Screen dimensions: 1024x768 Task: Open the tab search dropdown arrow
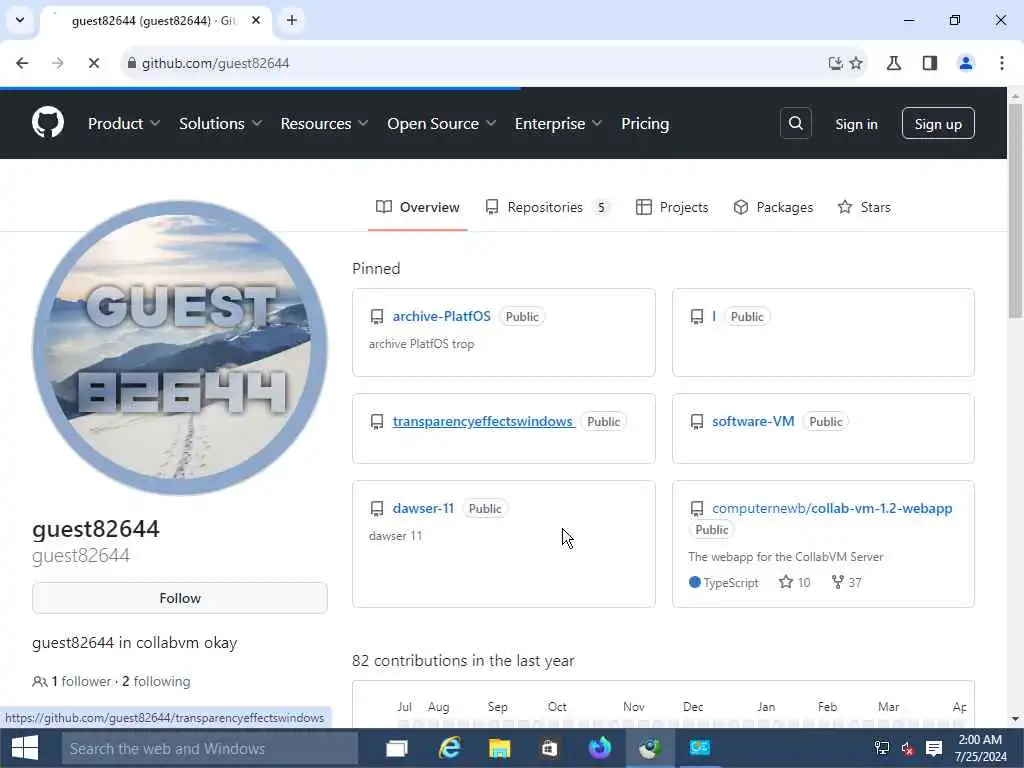tap(20, 20)
